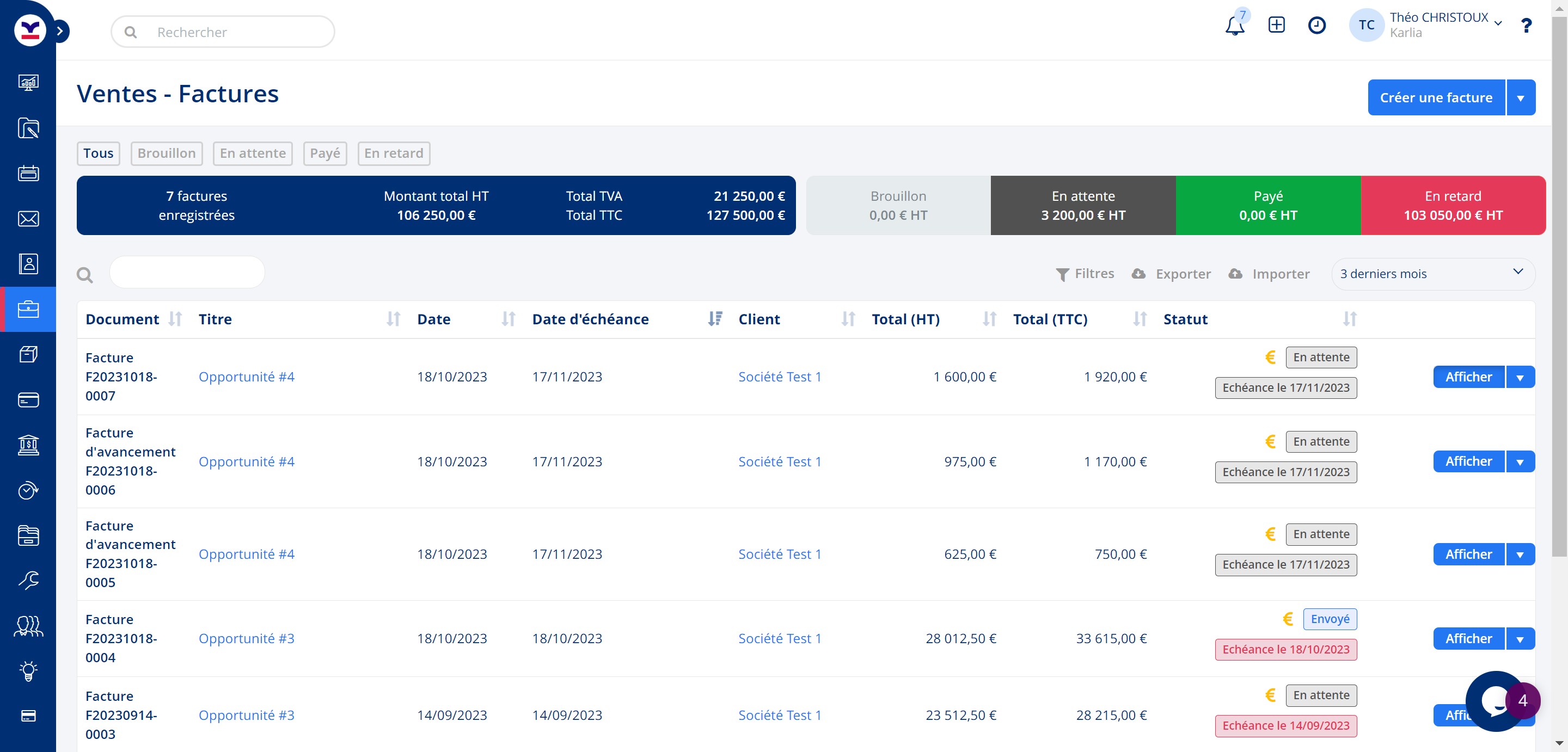Expand the sidebar with the chevron arrow

[x=60, y=31]
